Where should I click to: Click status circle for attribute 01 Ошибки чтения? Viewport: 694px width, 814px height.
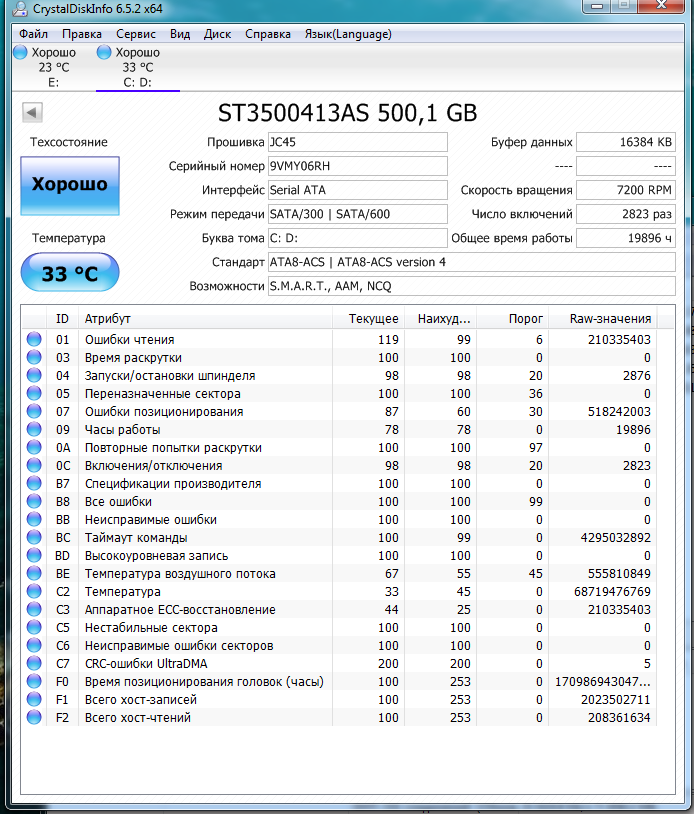coord(34,340)
